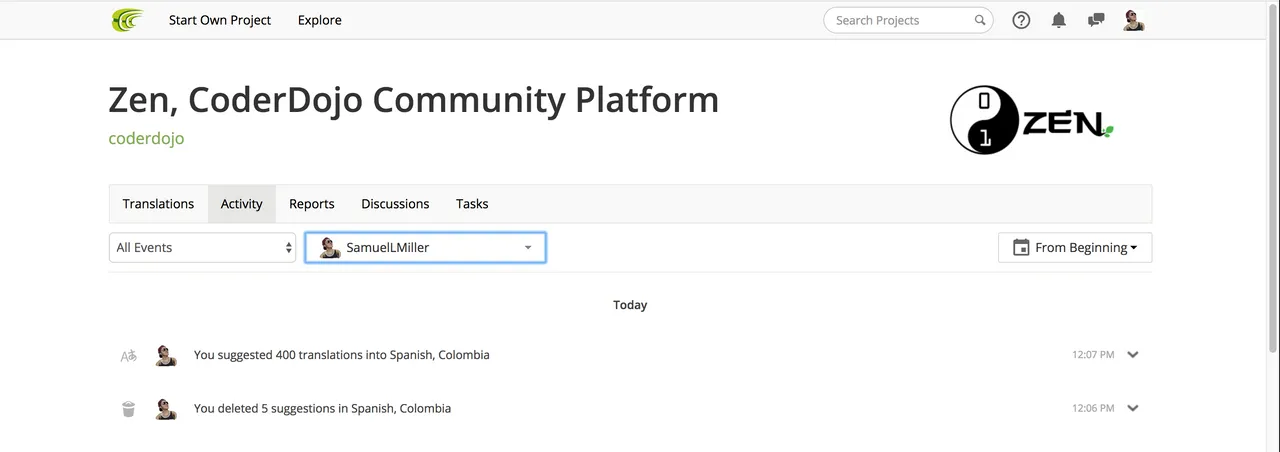Image resolution: width=1280 pixels, height=452 pixels.
Task: Open the Tasks tab
Action: (x=472, y=203)
